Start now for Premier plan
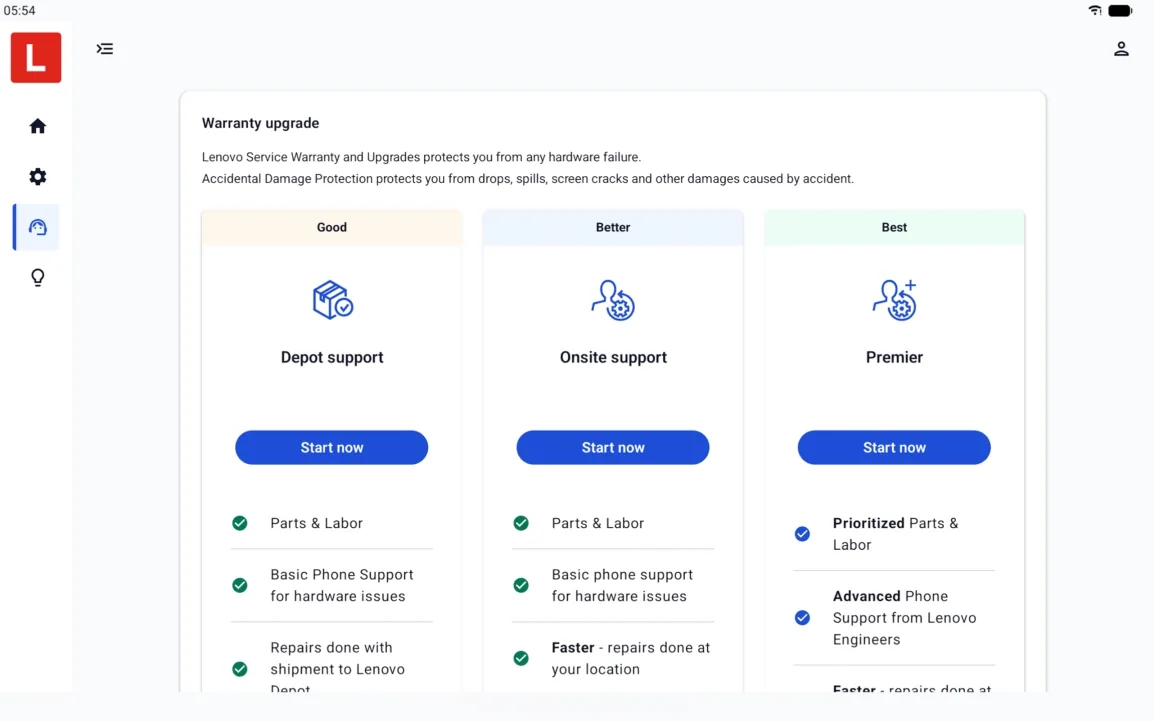Screen dimensions: 1154x721 coord(894,447)
